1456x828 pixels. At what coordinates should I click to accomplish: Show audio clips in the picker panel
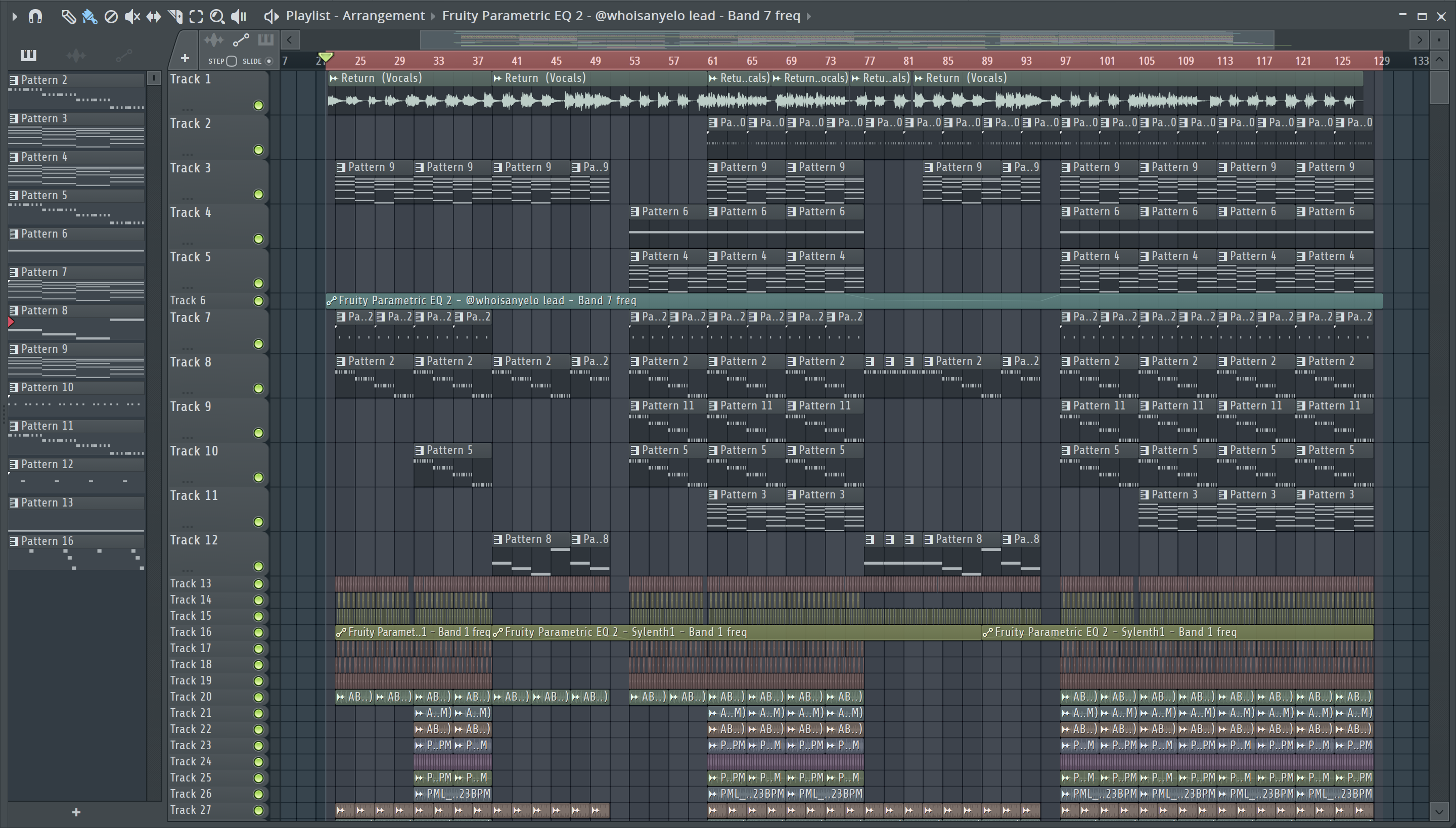[x=76, y=55]
